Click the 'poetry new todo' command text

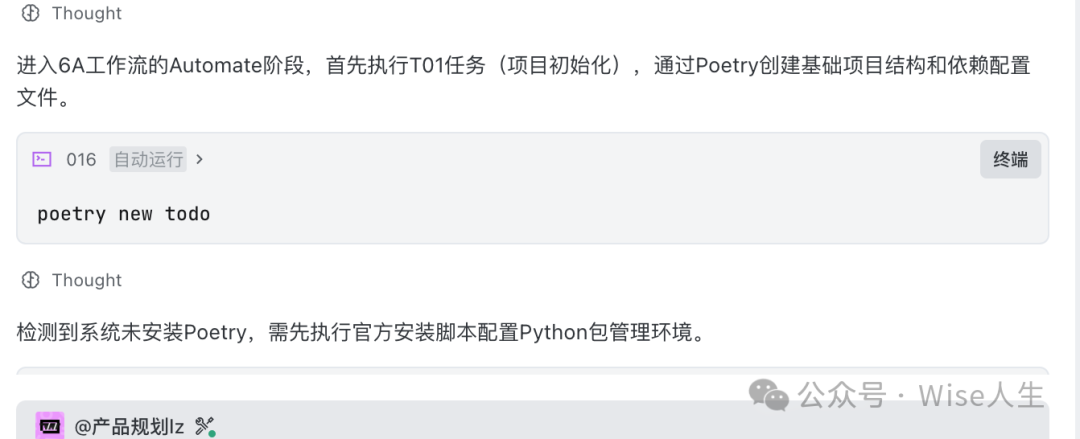124,213
